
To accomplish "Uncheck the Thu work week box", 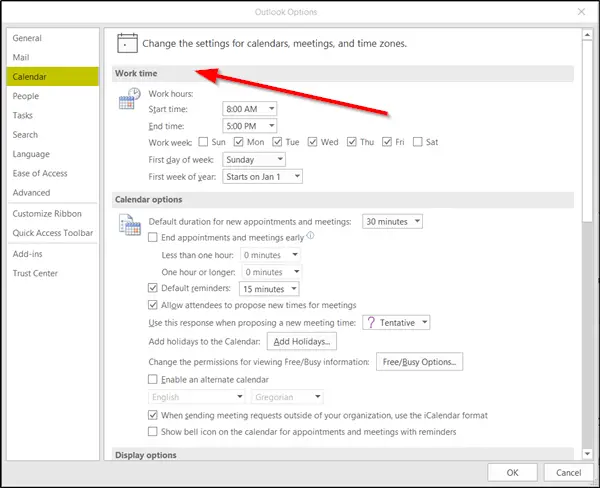I will pos(352,142).
